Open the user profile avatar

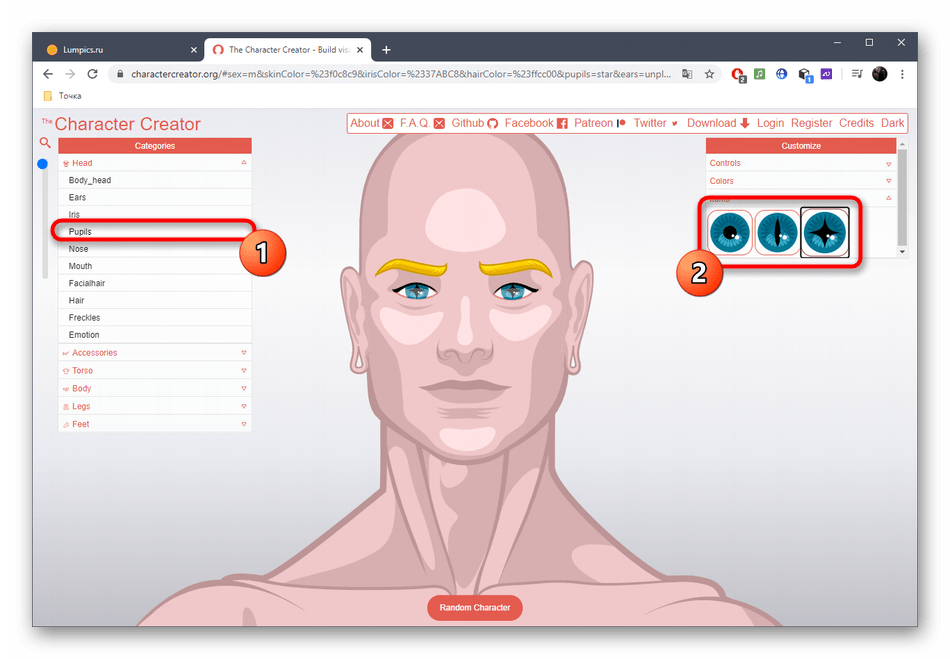(x=880, y=74)
